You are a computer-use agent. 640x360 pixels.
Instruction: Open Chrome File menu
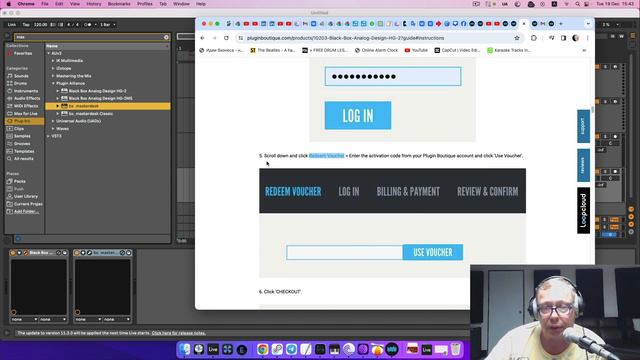click(x=44, y=4)
